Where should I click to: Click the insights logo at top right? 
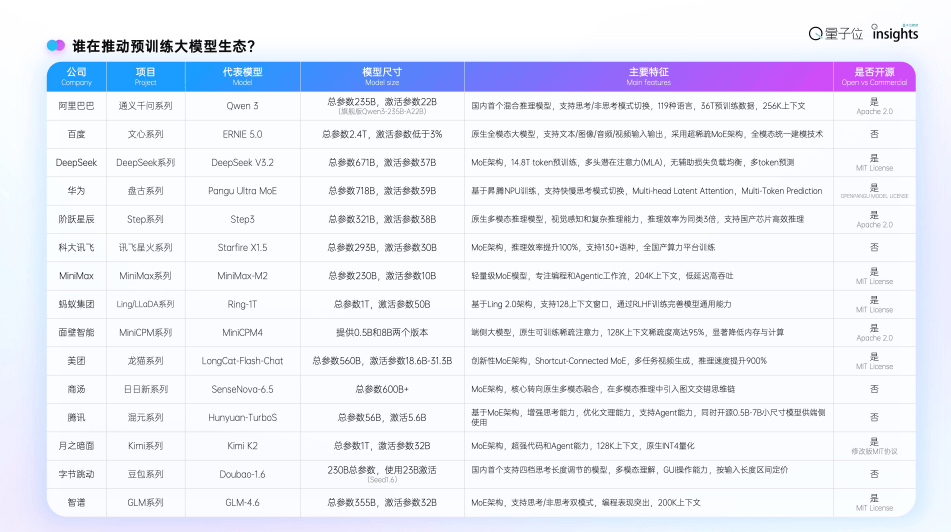(895, 33)
